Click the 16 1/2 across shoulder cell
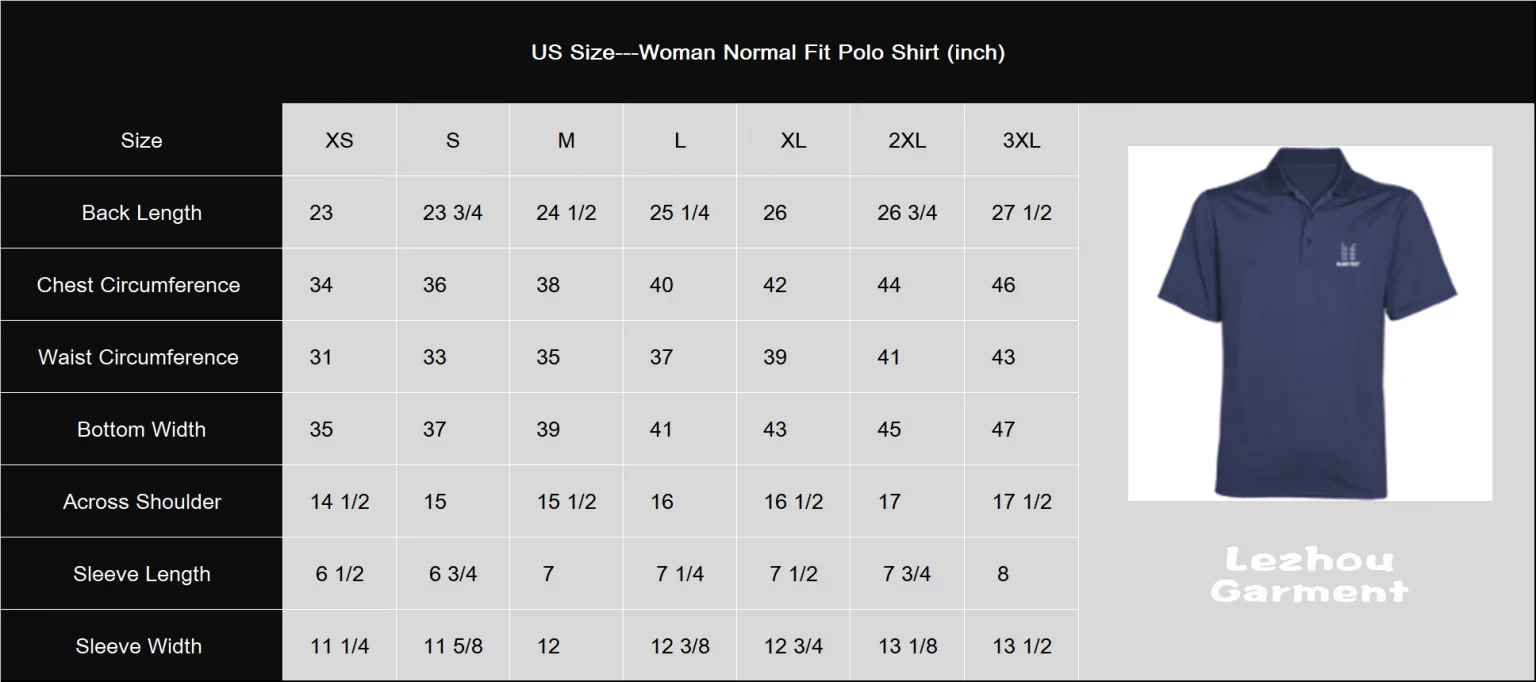The width and height of the screenshot is (1536, 682). click(x=794, y=502)
